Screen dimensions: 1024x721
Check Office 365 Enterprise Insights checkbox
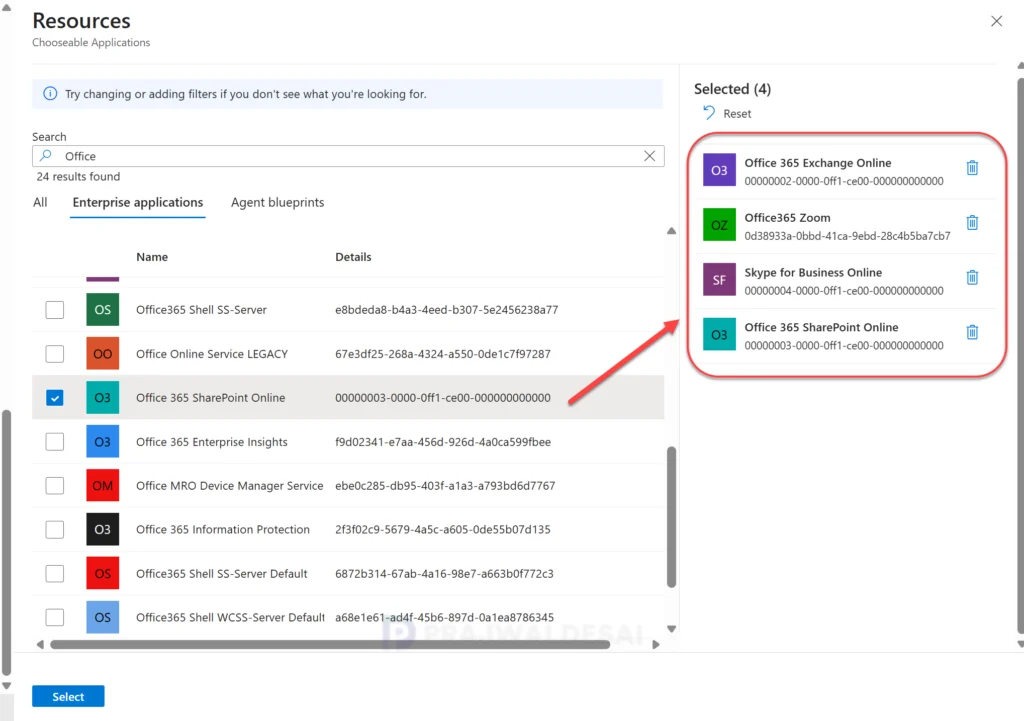click(55, 441)
